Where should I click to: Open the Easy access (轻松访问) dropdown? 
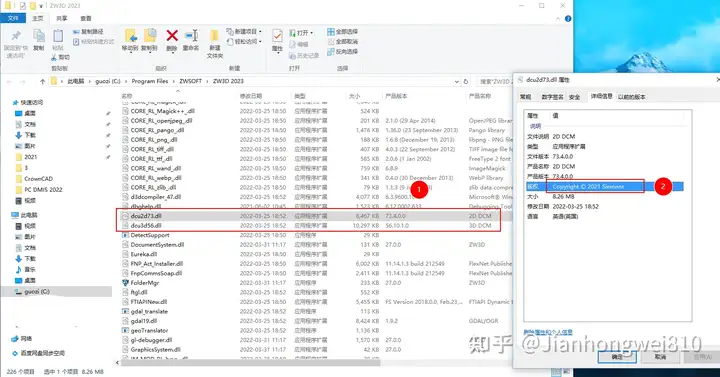pos(244,42)
